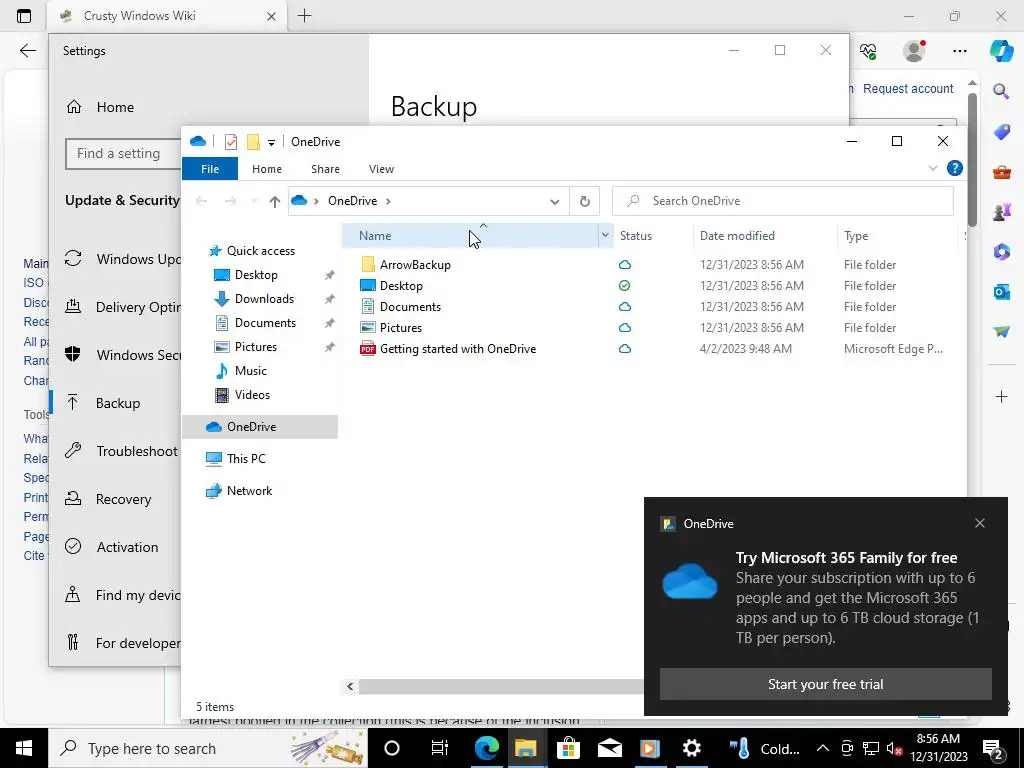The width and height of the screenshot is (1024, 768).
Task: Add a sidebar app with plus icon
Action: coord(1001,396)
